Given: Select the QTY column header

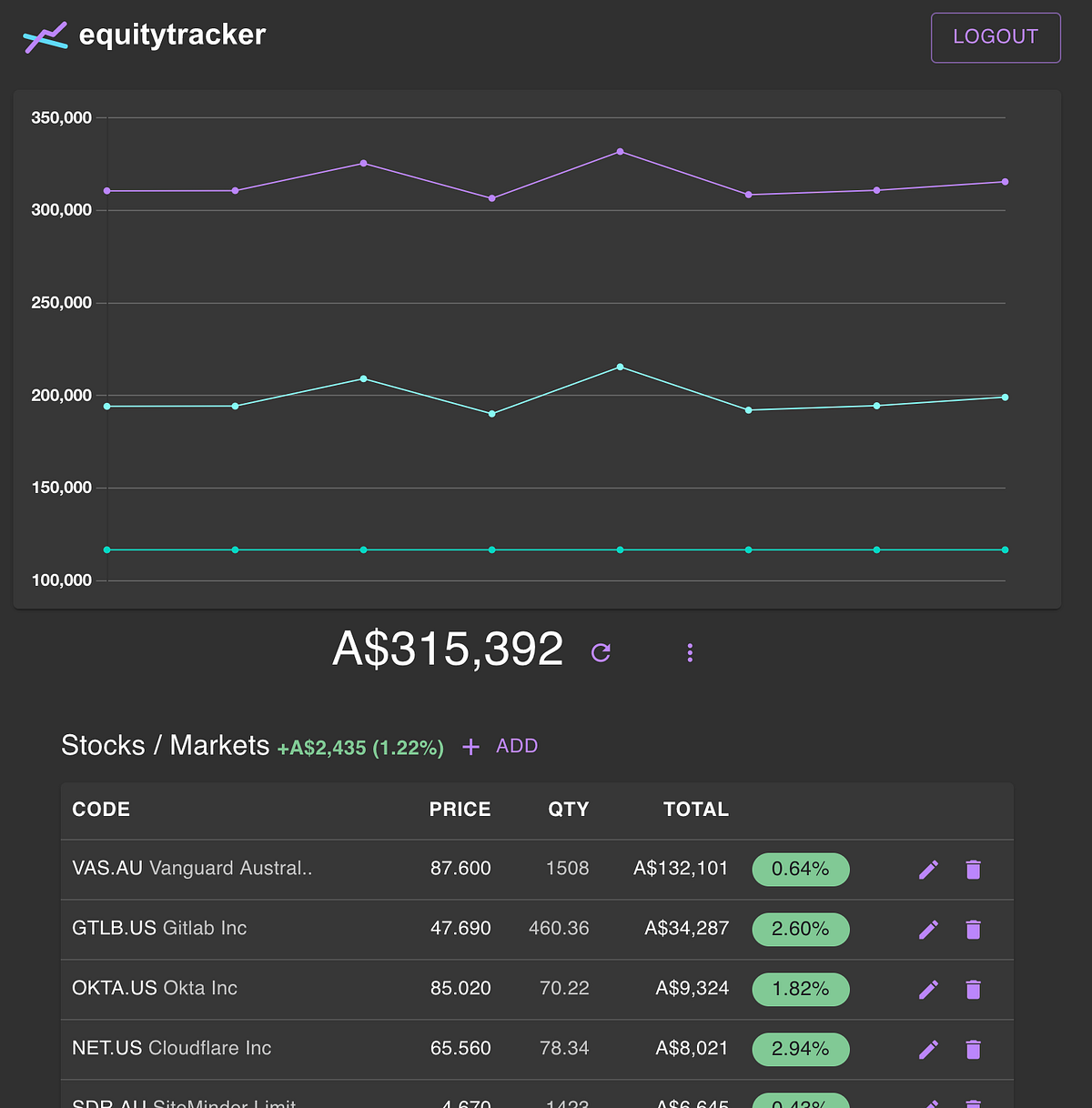Looking at the screenshot, I should tap(568, 810).
